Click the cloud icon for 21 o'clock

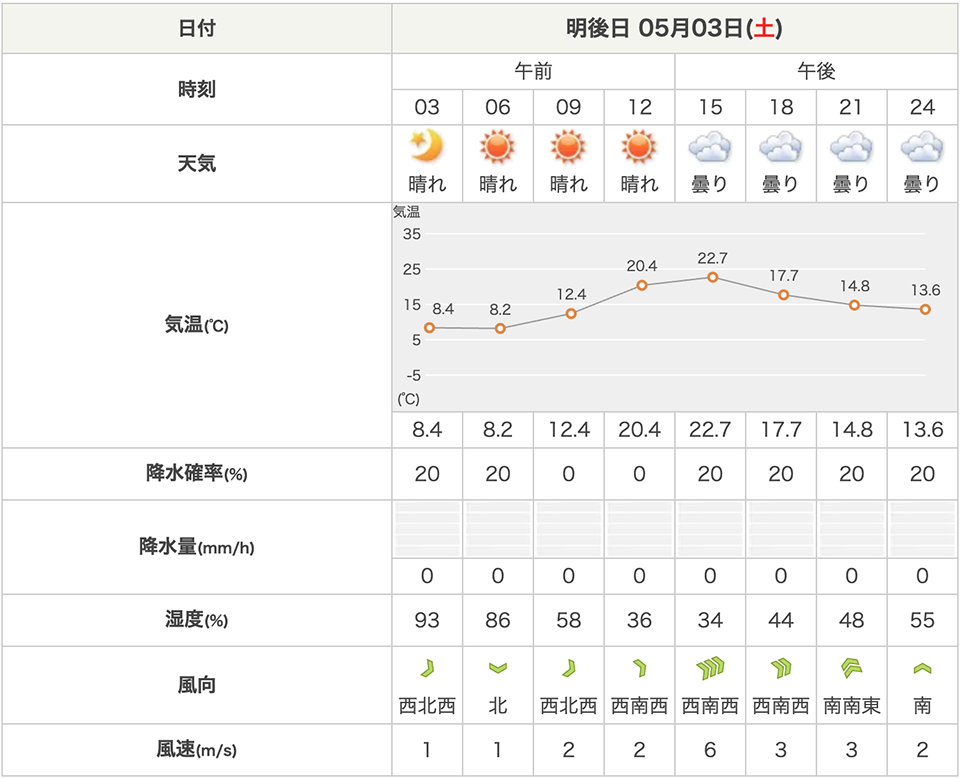point(851,147)
